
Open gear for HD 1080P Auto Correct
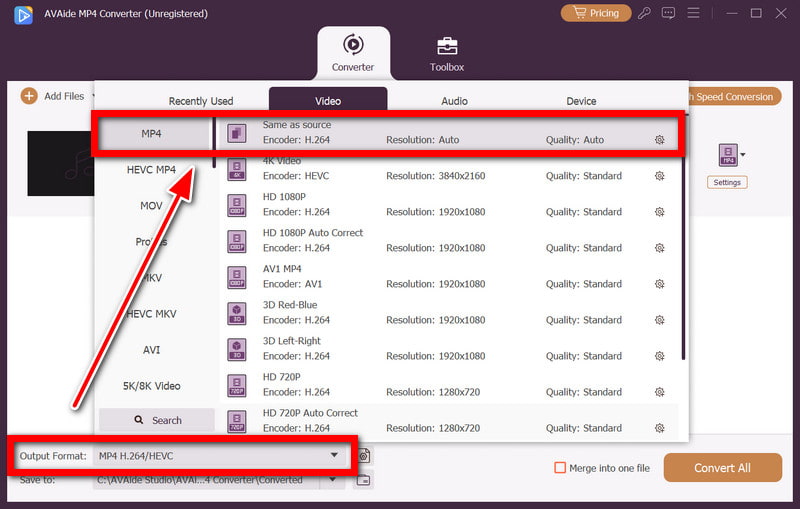(660, 248)
